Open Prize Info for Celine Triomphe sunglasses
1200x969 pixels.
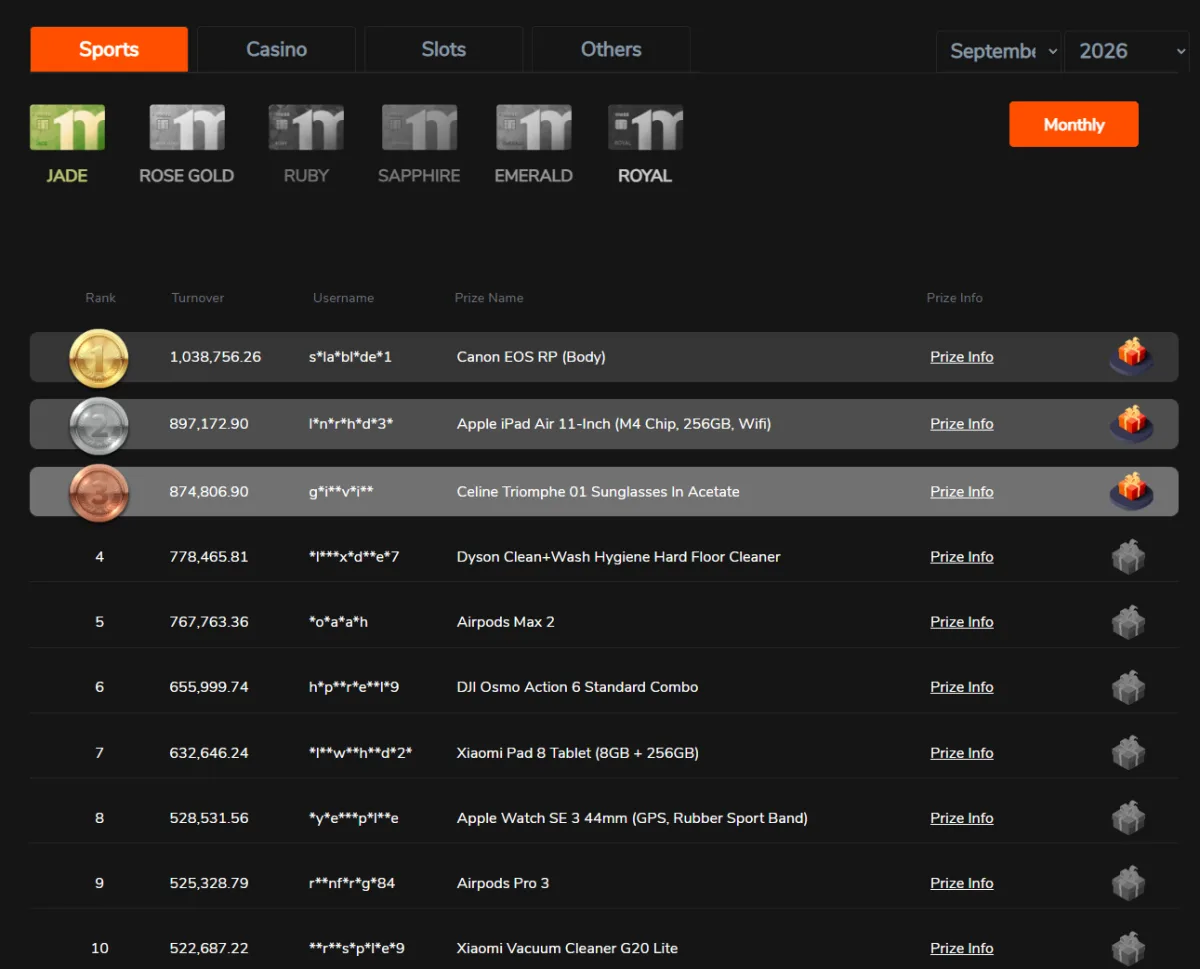coord(962,492)
